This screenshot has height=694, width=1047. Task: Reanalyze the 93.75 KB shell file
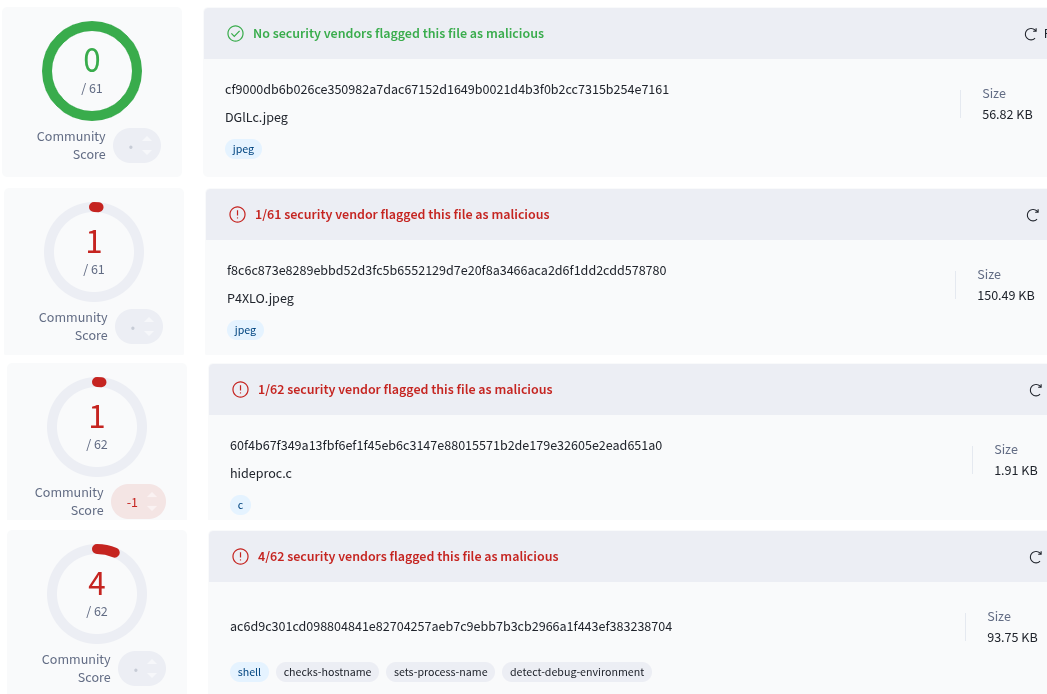point(1036,557)
